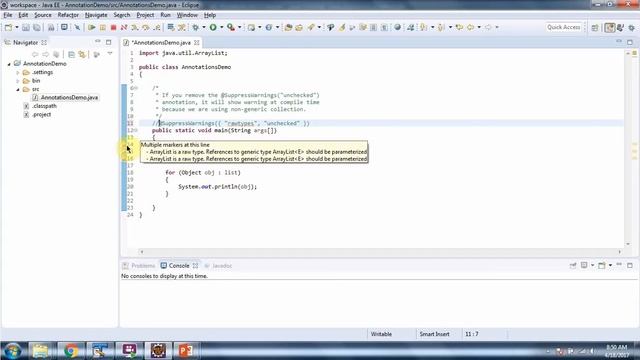Click the Open Console icon

602,265
